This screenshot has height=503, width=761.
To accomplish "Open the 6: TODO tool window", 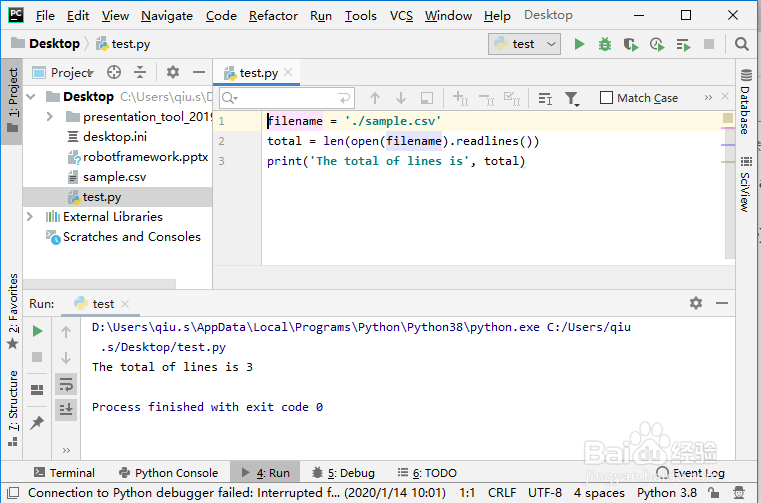I will pos(427,473).
